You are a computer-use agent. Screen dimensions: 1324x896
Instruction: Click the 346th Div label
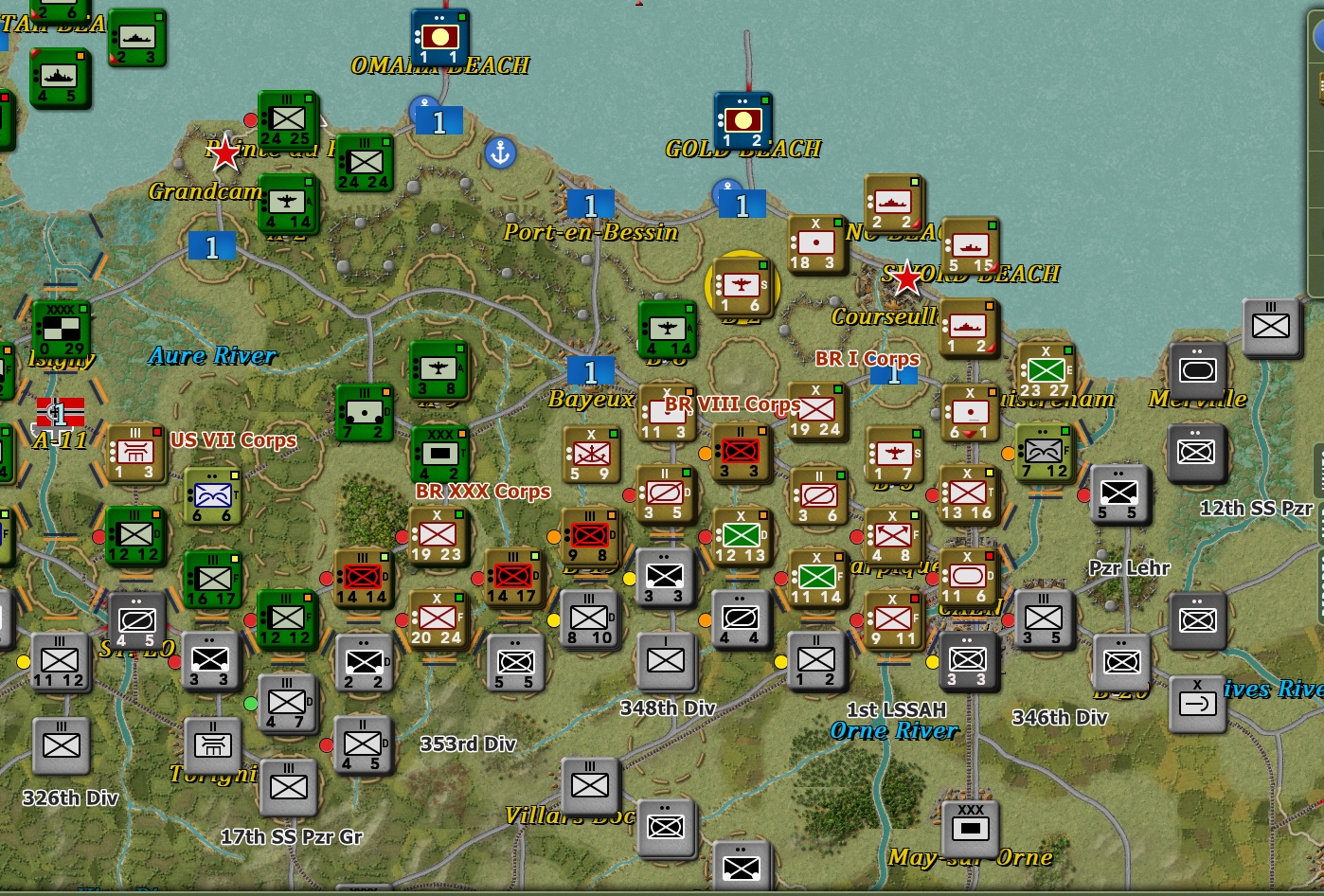(1060, 717)
